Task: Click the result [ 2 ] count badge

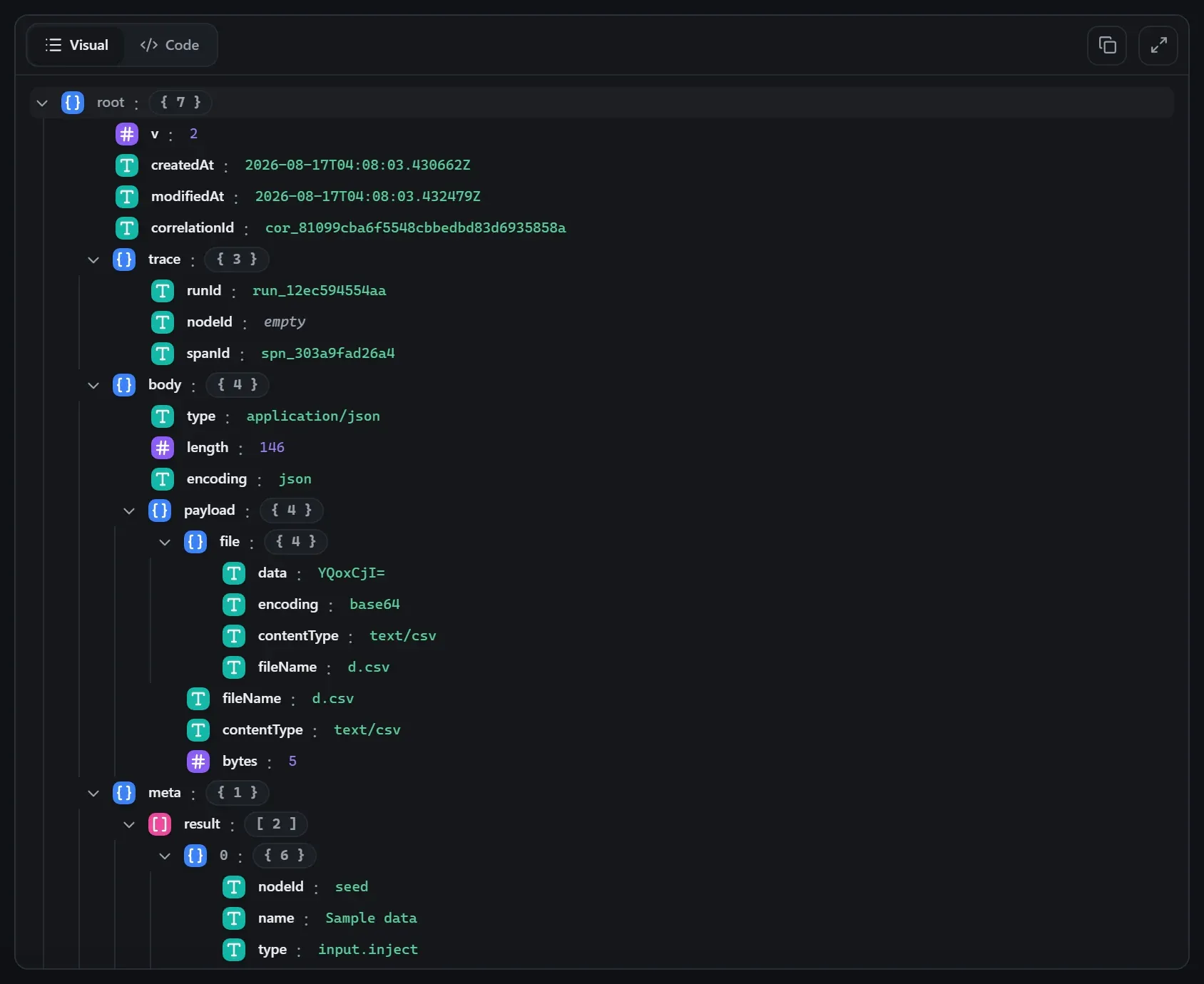Action: point(276,824)
